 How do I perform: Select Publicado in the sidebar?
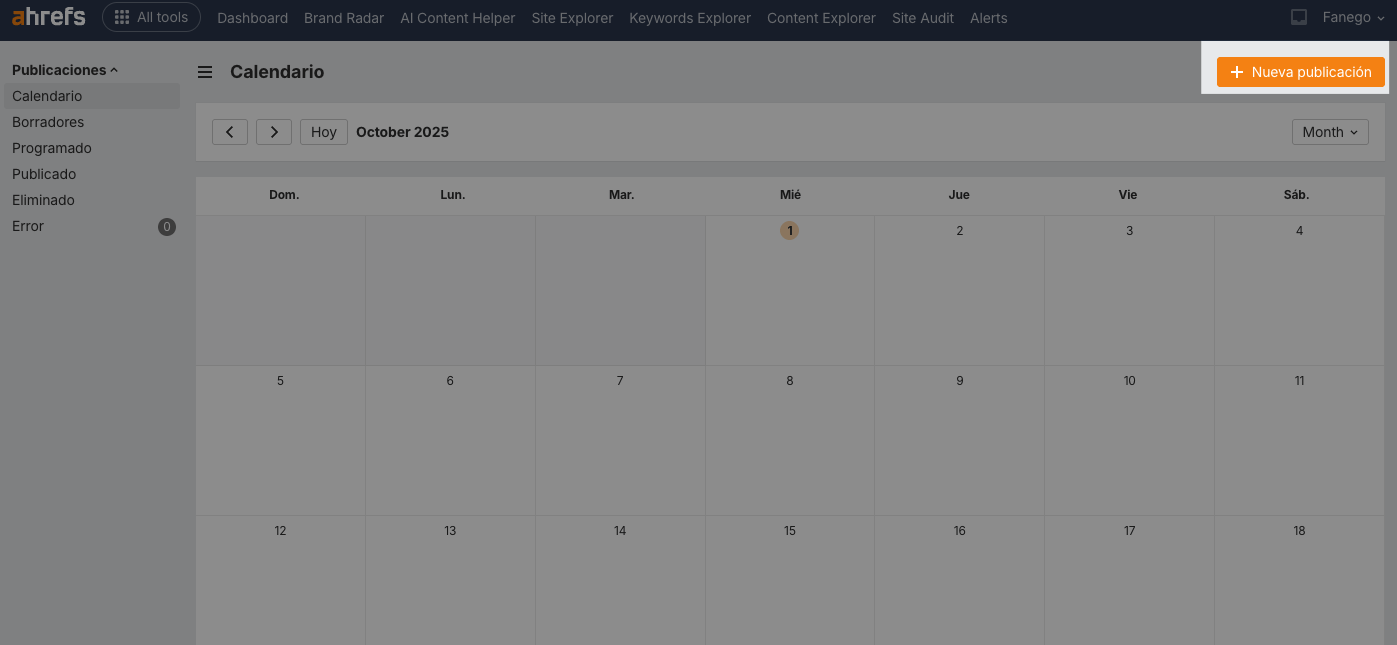pyautogui.click(x=92, y=174)
